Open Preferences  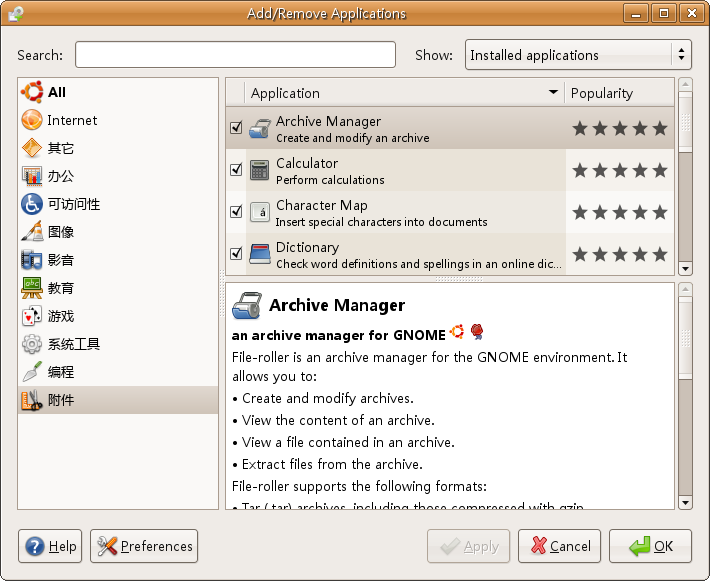point(144,546)
